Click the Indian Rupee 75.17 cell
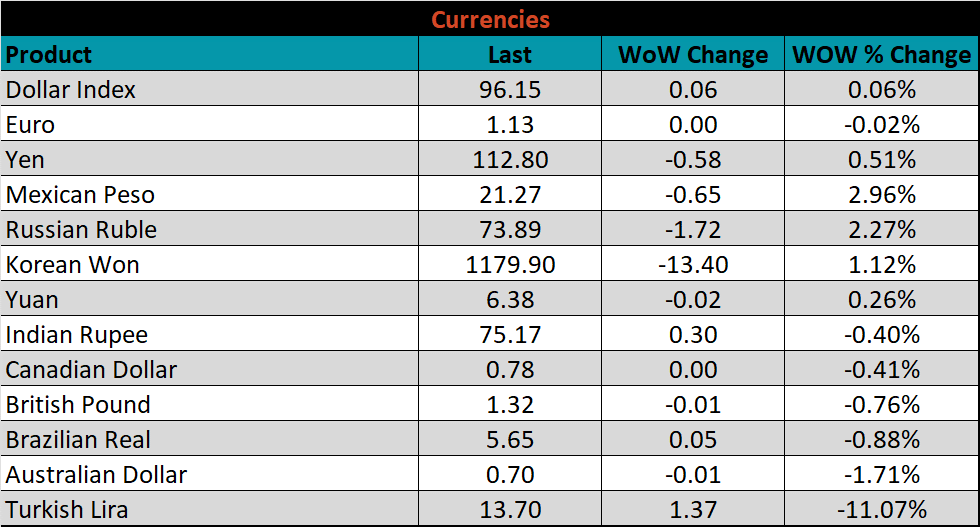Viewport: 980px width, 527px height. (510, 335)
